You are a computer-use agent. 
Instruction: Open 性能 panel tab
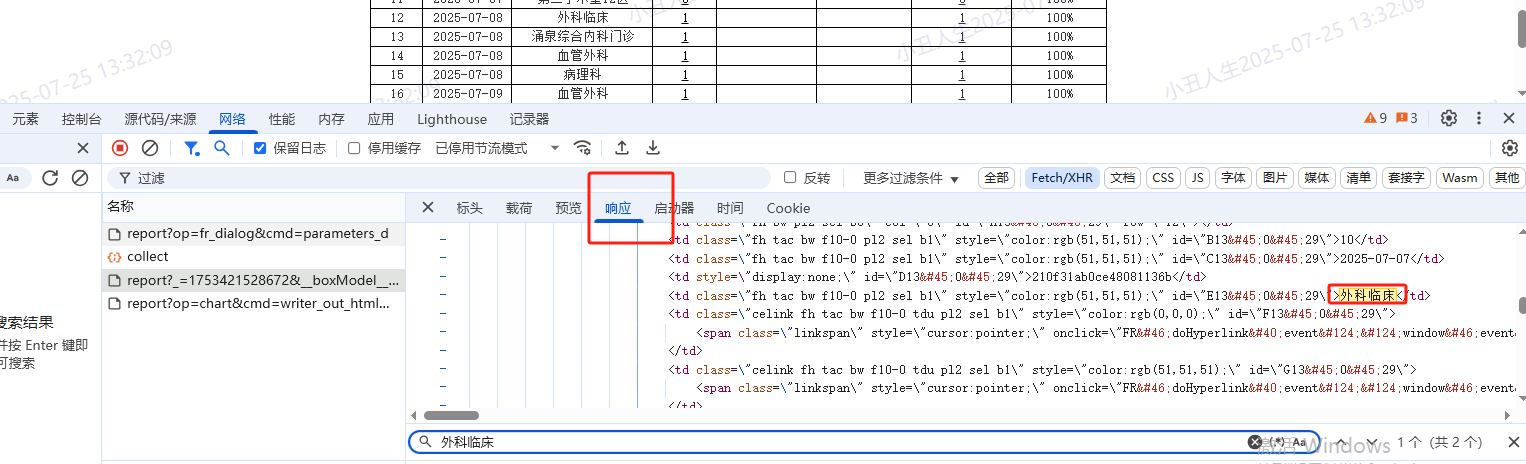282,119
